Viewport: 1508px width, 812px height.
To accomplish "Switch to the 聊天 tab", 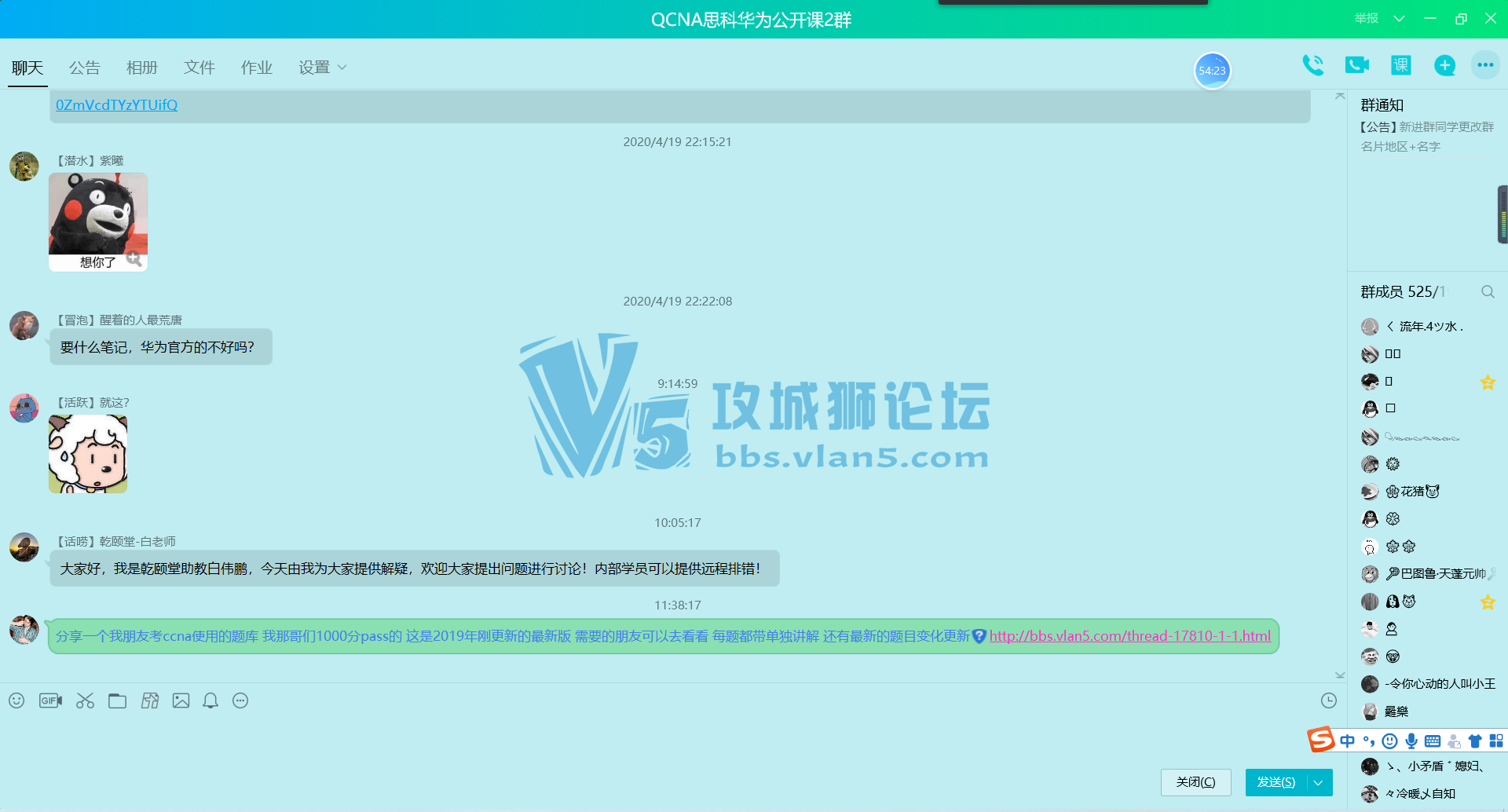I will pyautogui.click(x=27, y=68).
